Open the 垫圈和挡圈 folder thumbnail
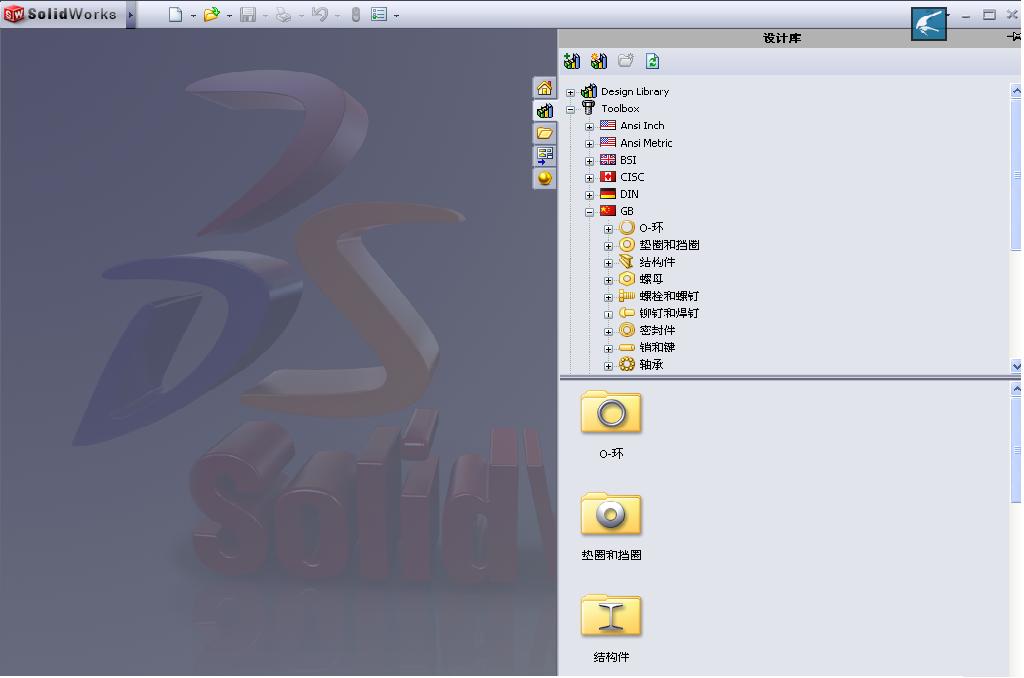 pos(611,514)
